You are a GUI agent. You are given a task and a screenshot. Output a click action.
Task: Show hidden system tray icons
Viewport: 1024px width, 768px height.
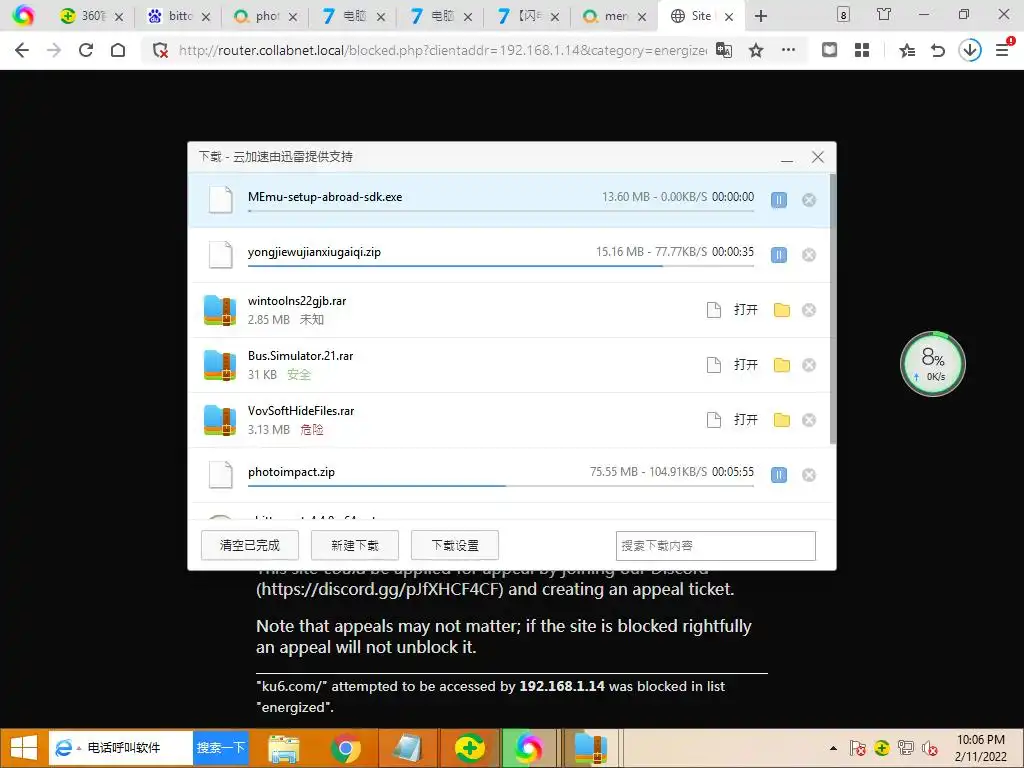(x=833, y=748)
